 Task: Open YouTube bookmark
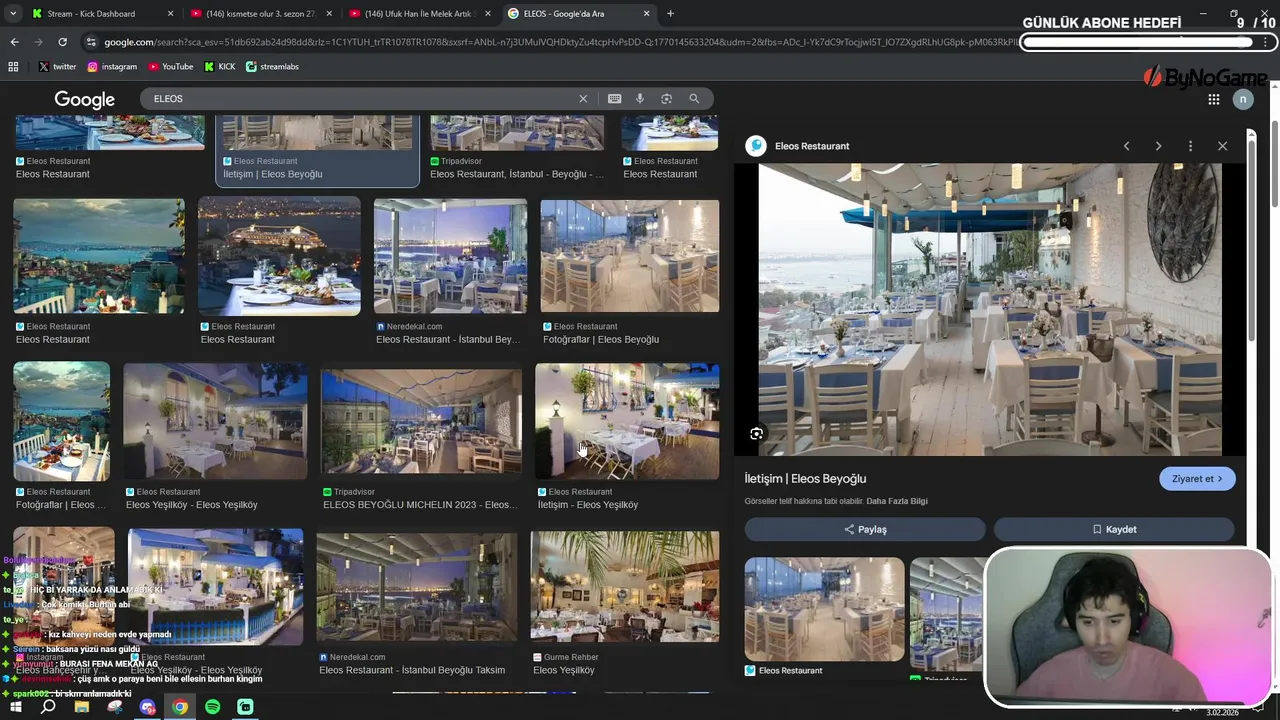[x=170, y=66]
